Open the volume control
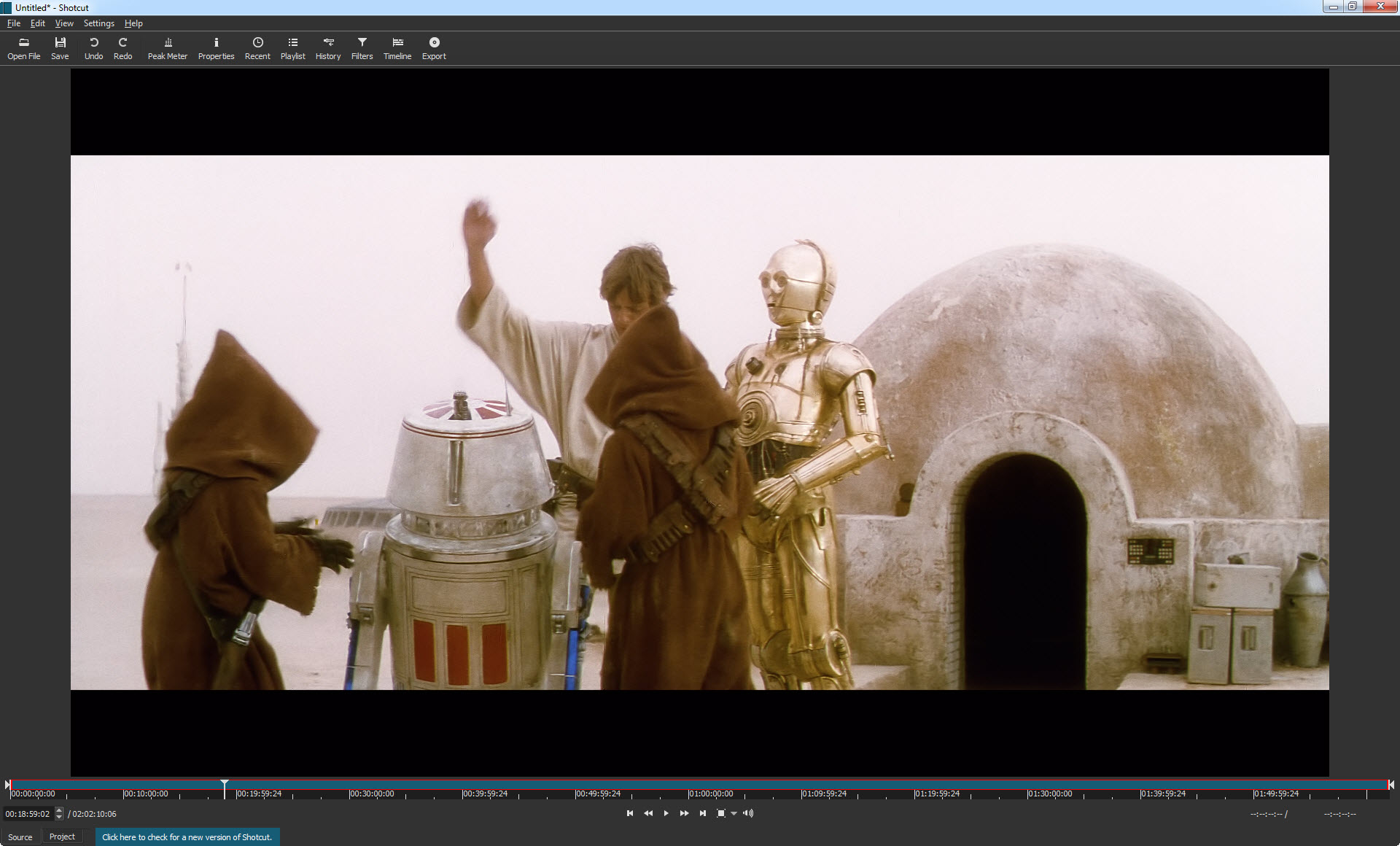The height and width of the screenshot is (846, 1400). 748,813
